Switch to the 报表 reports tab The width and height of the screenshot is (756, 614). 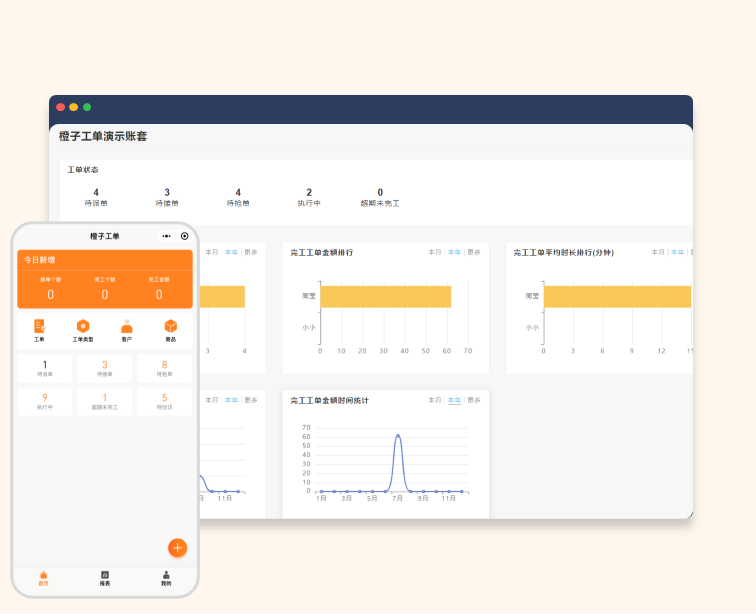(105, 578)
